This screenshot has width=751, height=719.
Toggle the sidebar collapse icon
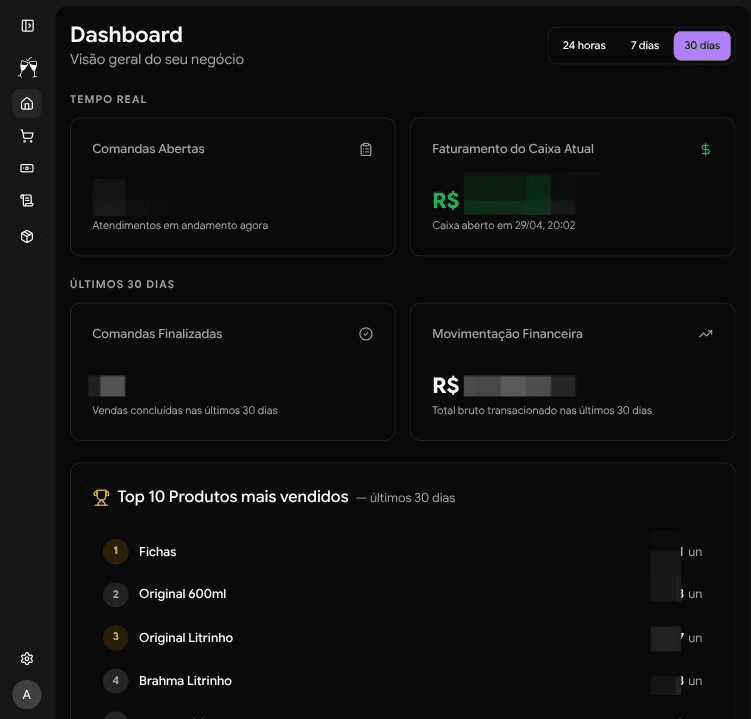coord(27,25)
